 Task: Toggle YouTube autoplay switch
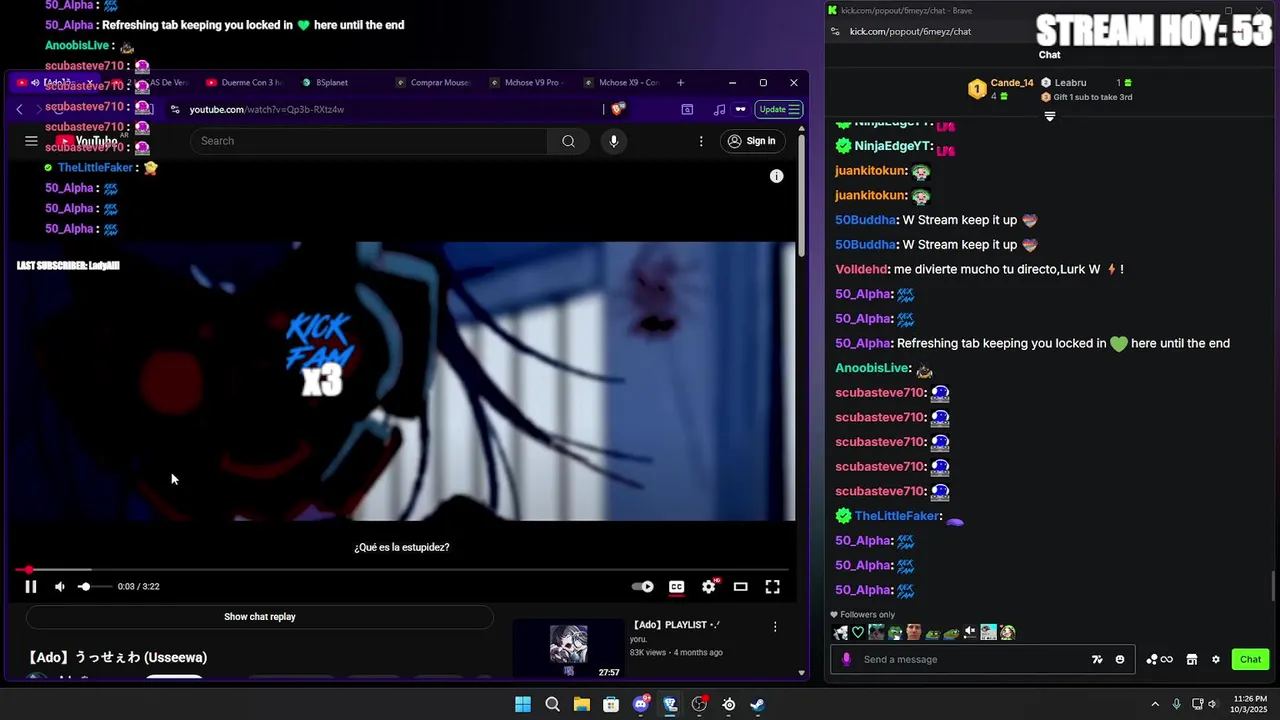point(643,587)
